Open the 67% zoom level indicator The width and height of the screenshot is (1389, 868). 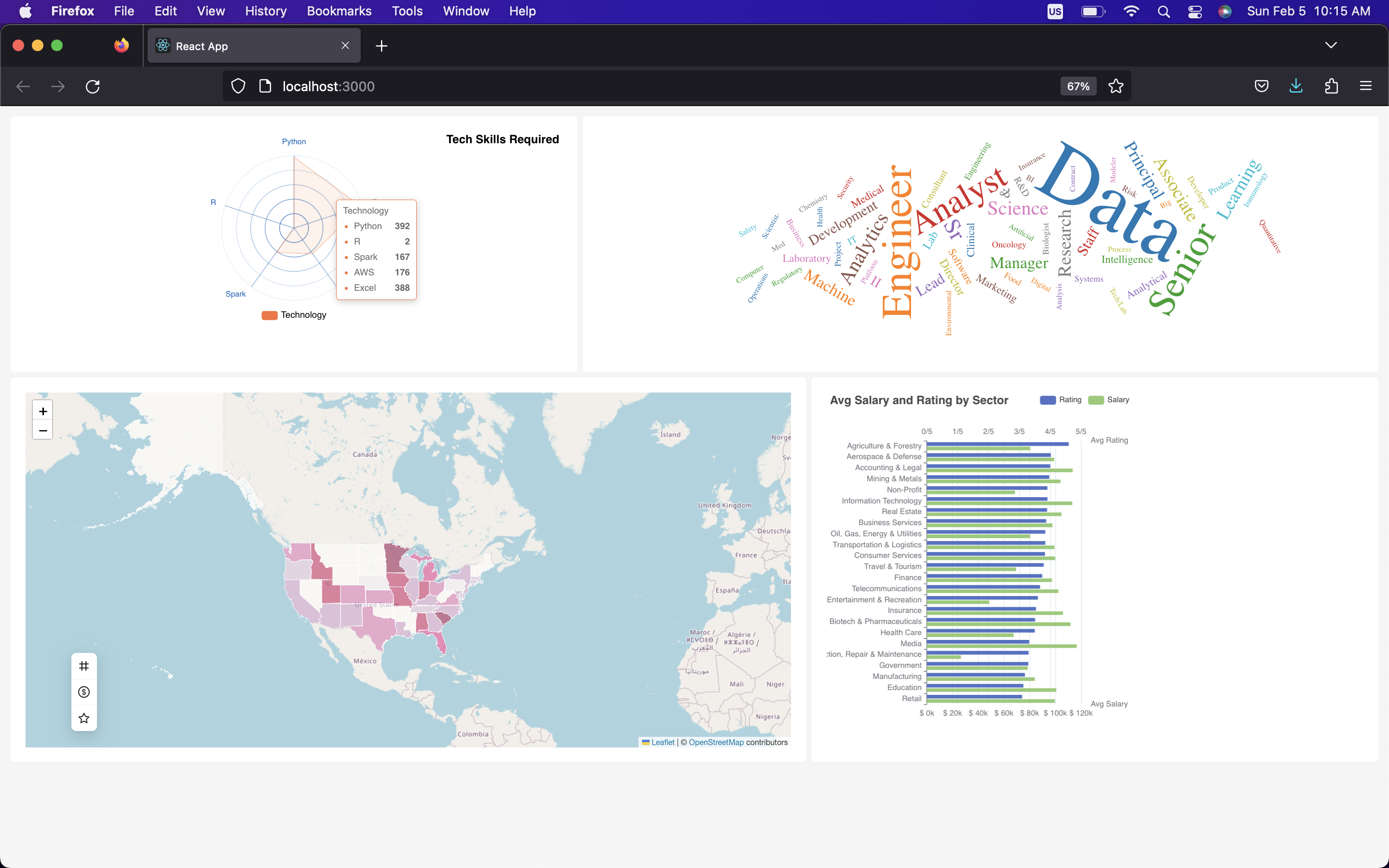pyautogui.click(x=1077, y=86)
